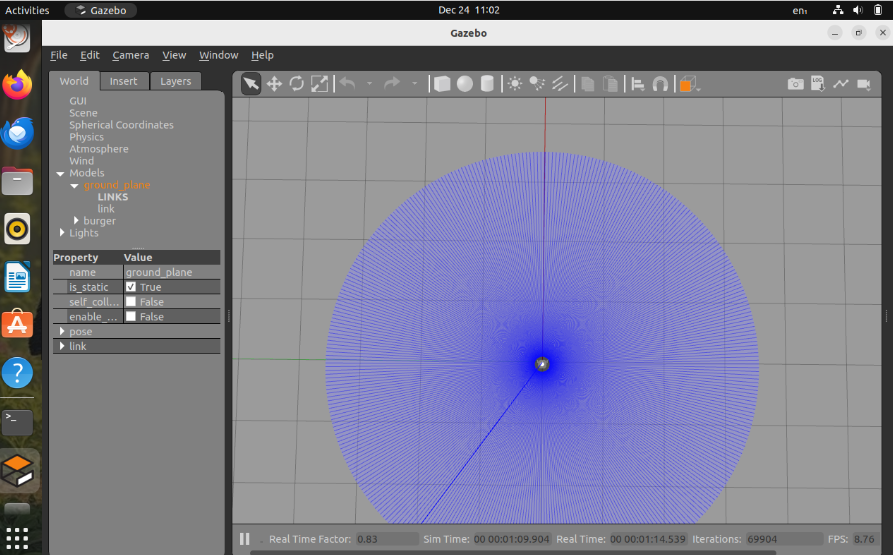
Task: Select Wind in the world tree
Action: pos(81,161)
